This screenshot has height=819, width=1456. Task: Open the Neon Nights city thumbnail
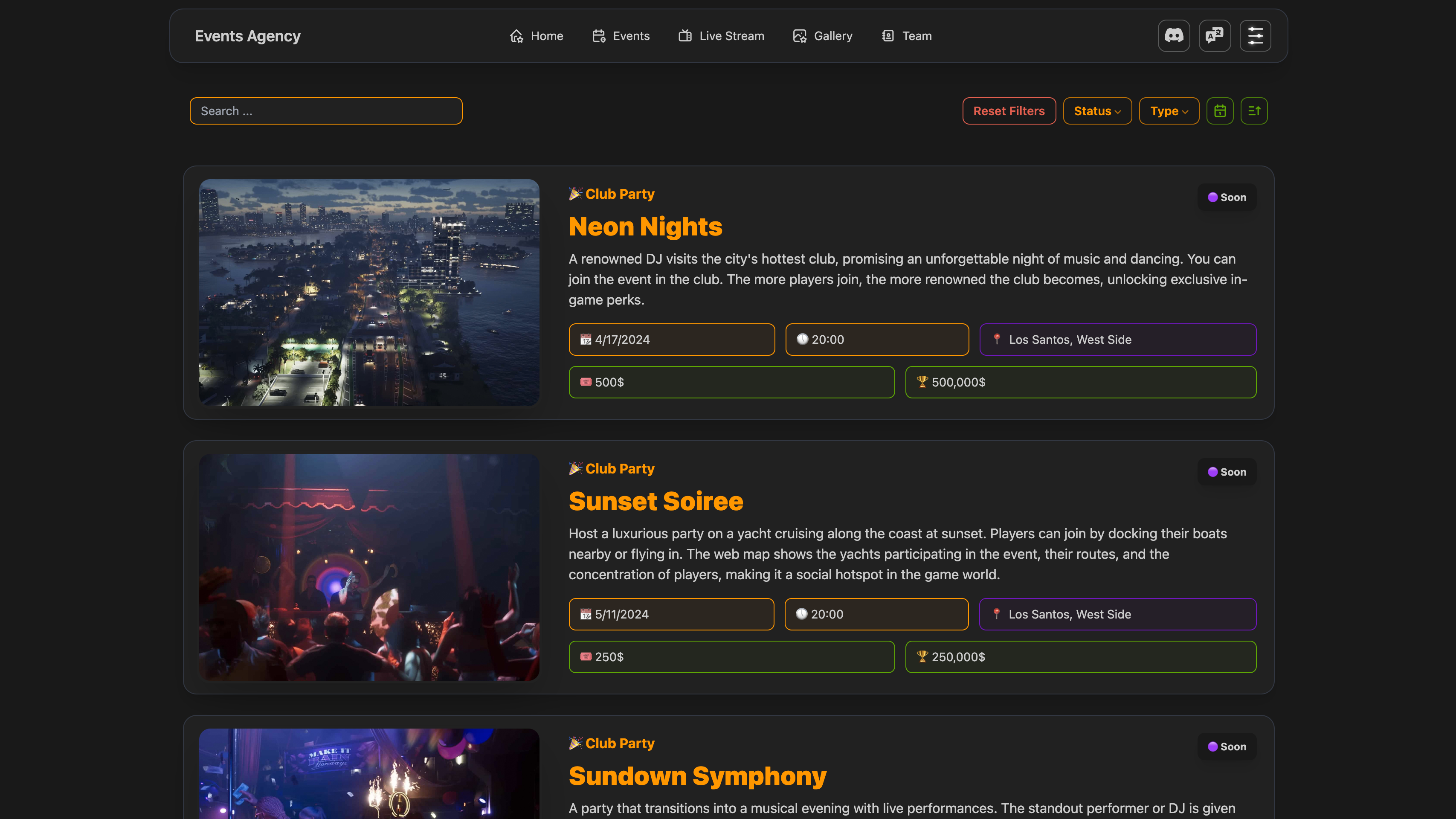(x=369, y=292)
